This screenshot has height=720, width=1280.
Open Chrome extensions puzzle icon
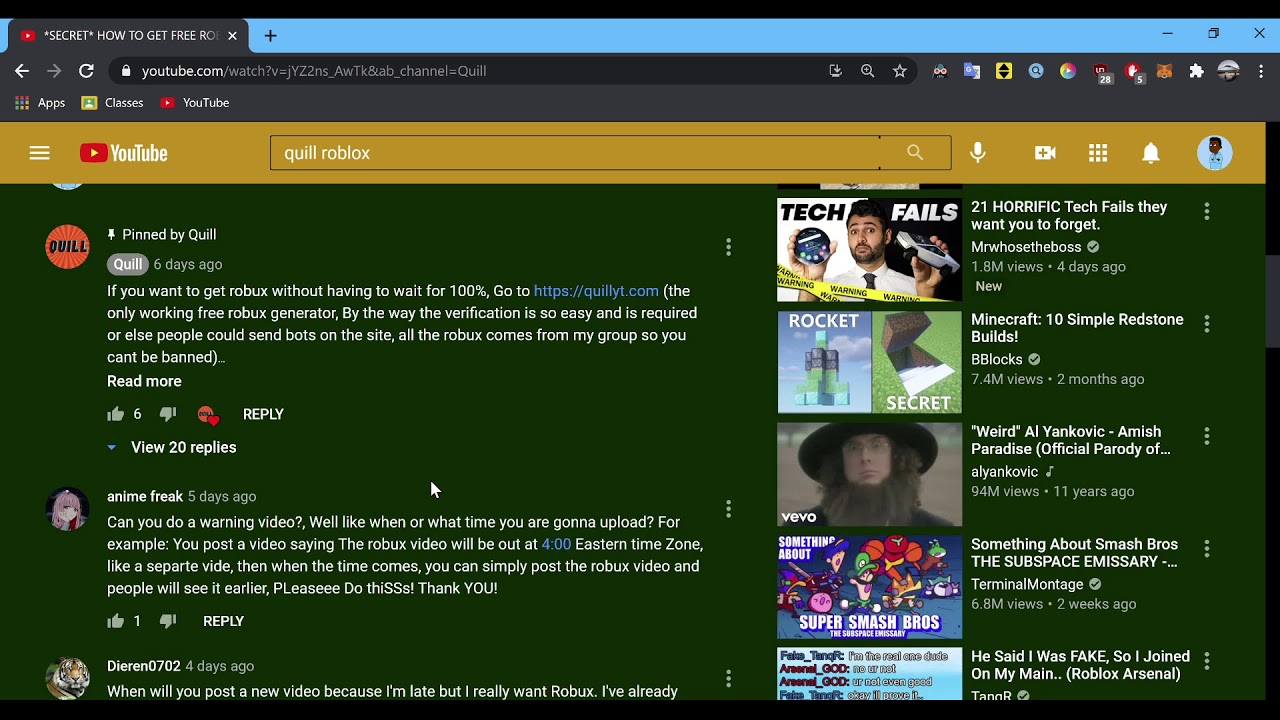coord(1196,71)
